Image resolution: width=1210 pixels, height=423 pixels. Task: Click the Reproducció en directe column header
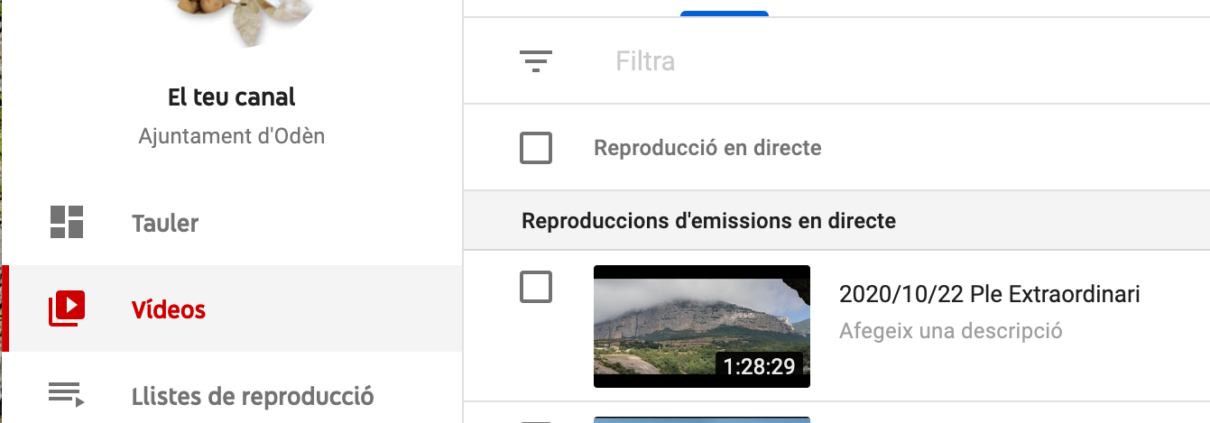tap(707, 148)
